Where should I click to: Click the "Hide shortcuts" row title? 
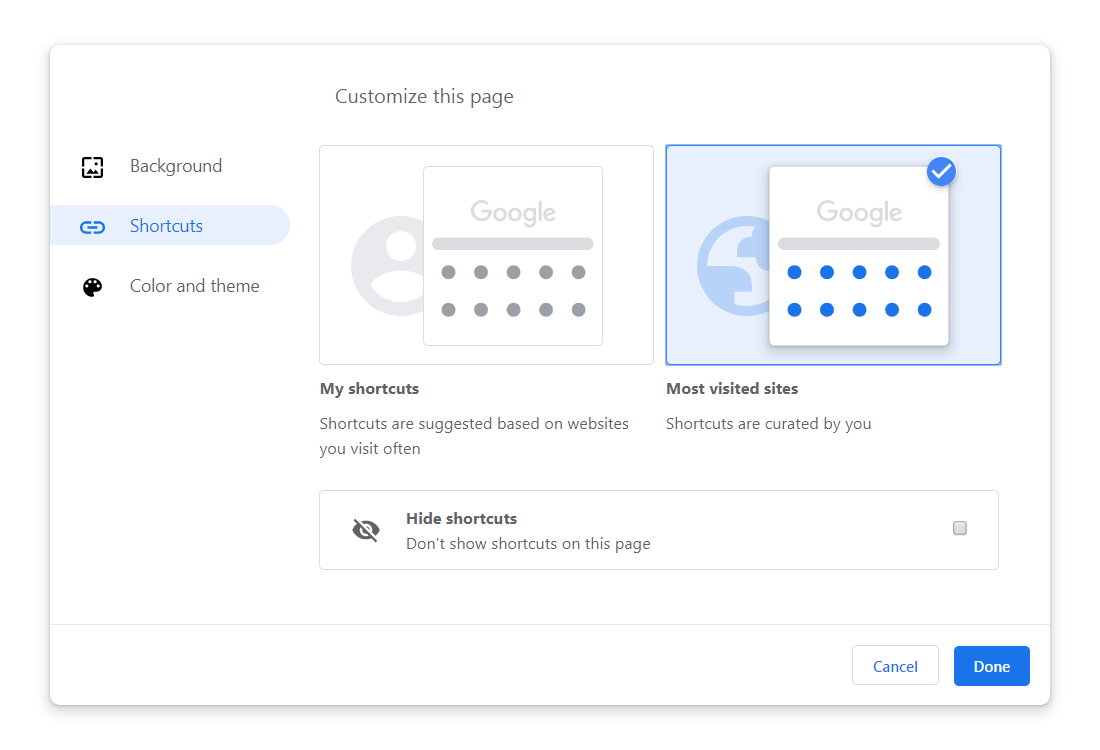(x=461, y=518)
